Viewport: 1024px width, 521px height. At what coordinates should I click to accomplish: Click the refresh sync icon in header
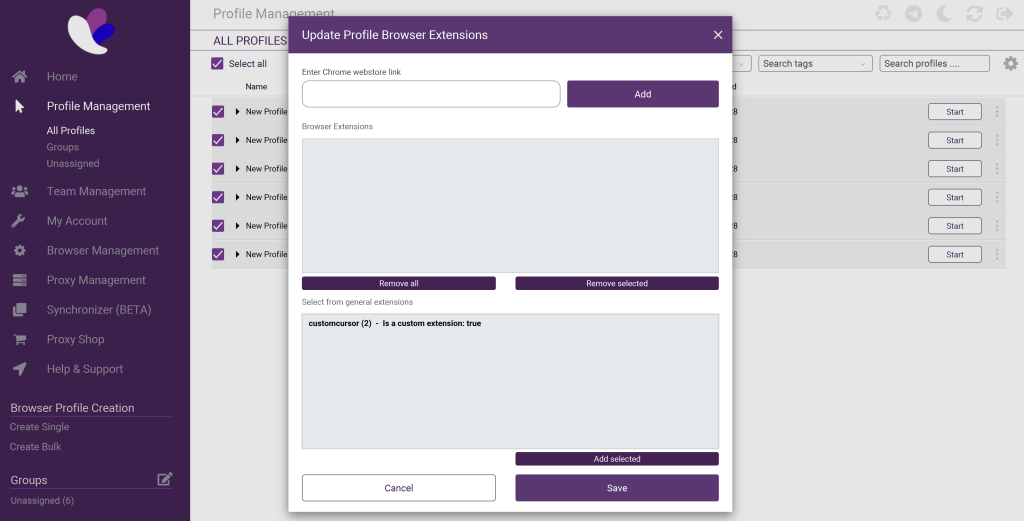click(974, 14)
